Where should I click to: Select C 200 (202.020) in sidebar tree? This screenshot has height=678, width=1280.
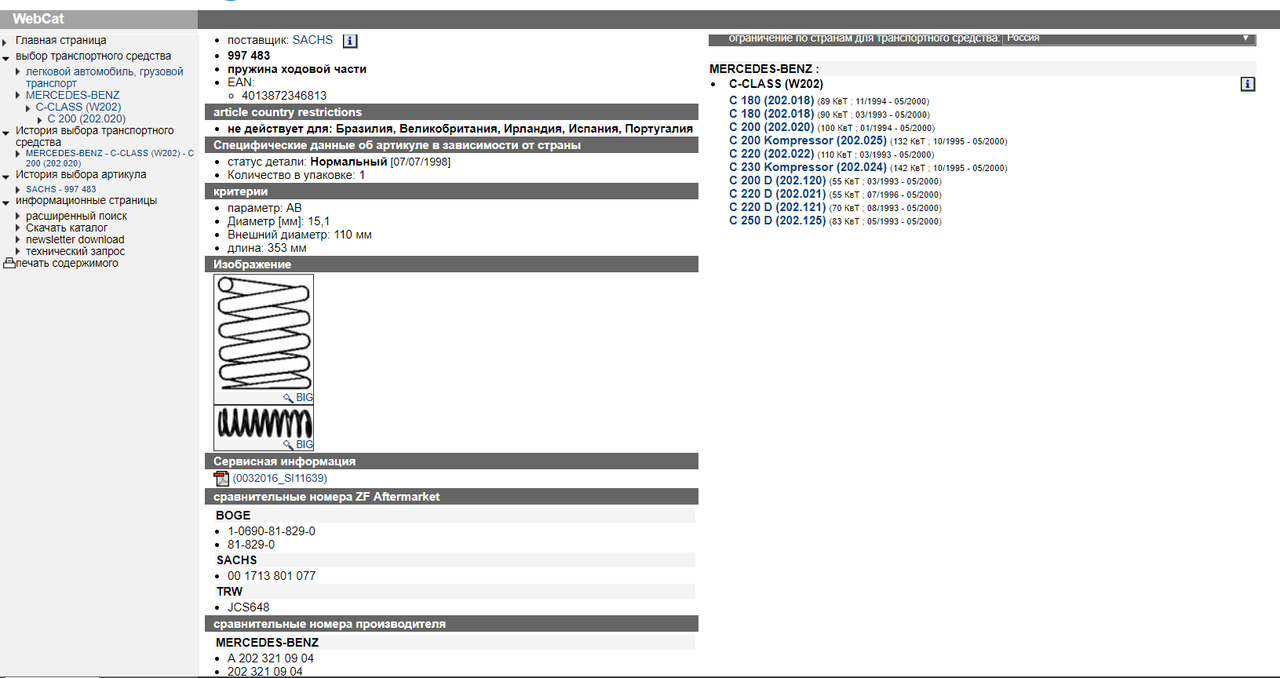click(86, 118)
